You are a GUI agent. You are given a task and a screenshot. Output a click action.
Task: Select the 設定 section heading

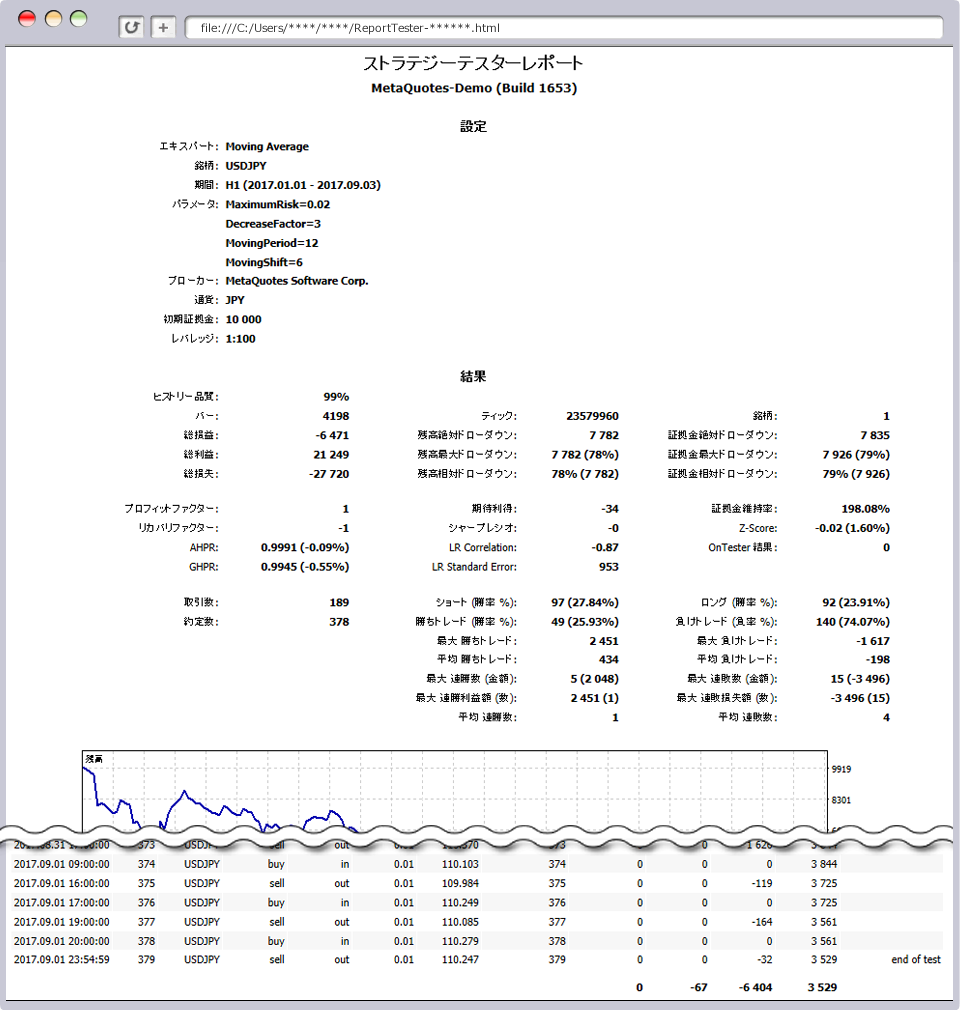[x=473, y=126]
